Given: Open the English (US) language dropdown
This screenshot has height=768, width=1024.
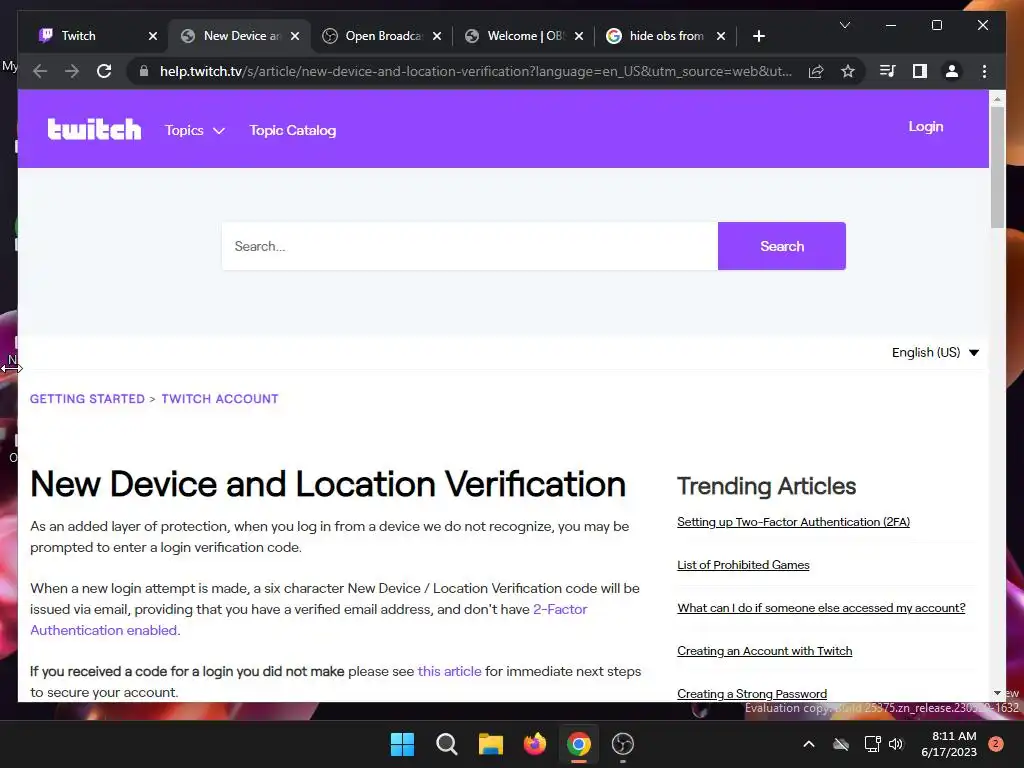Looking at the screenshot, I should click(935, 353).
